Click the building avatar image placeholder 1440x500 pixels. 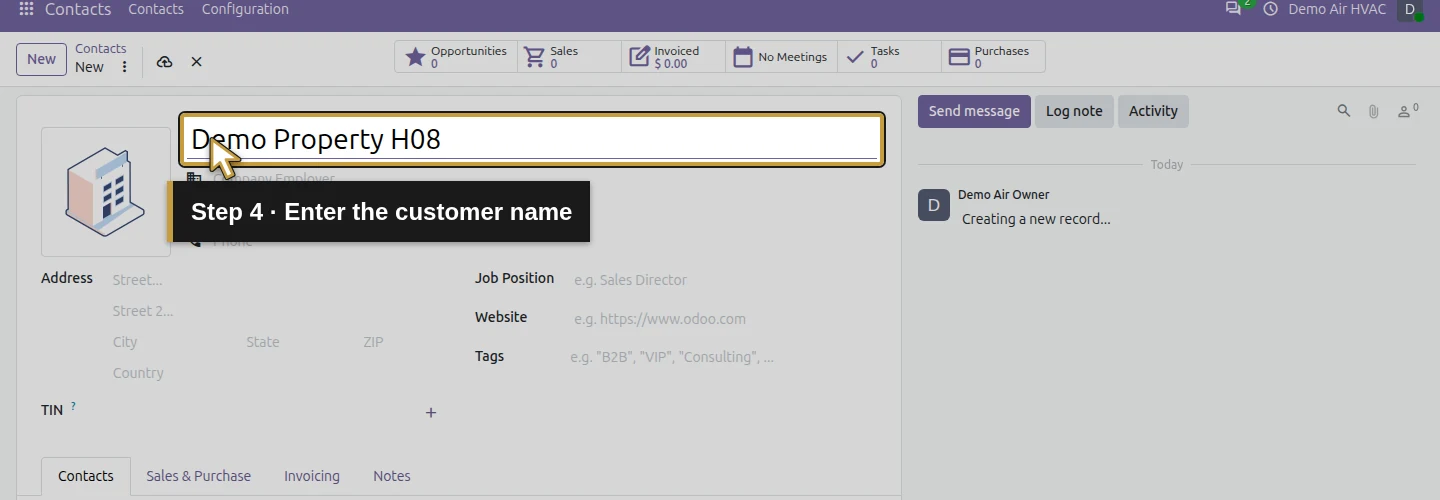point(106,192)
